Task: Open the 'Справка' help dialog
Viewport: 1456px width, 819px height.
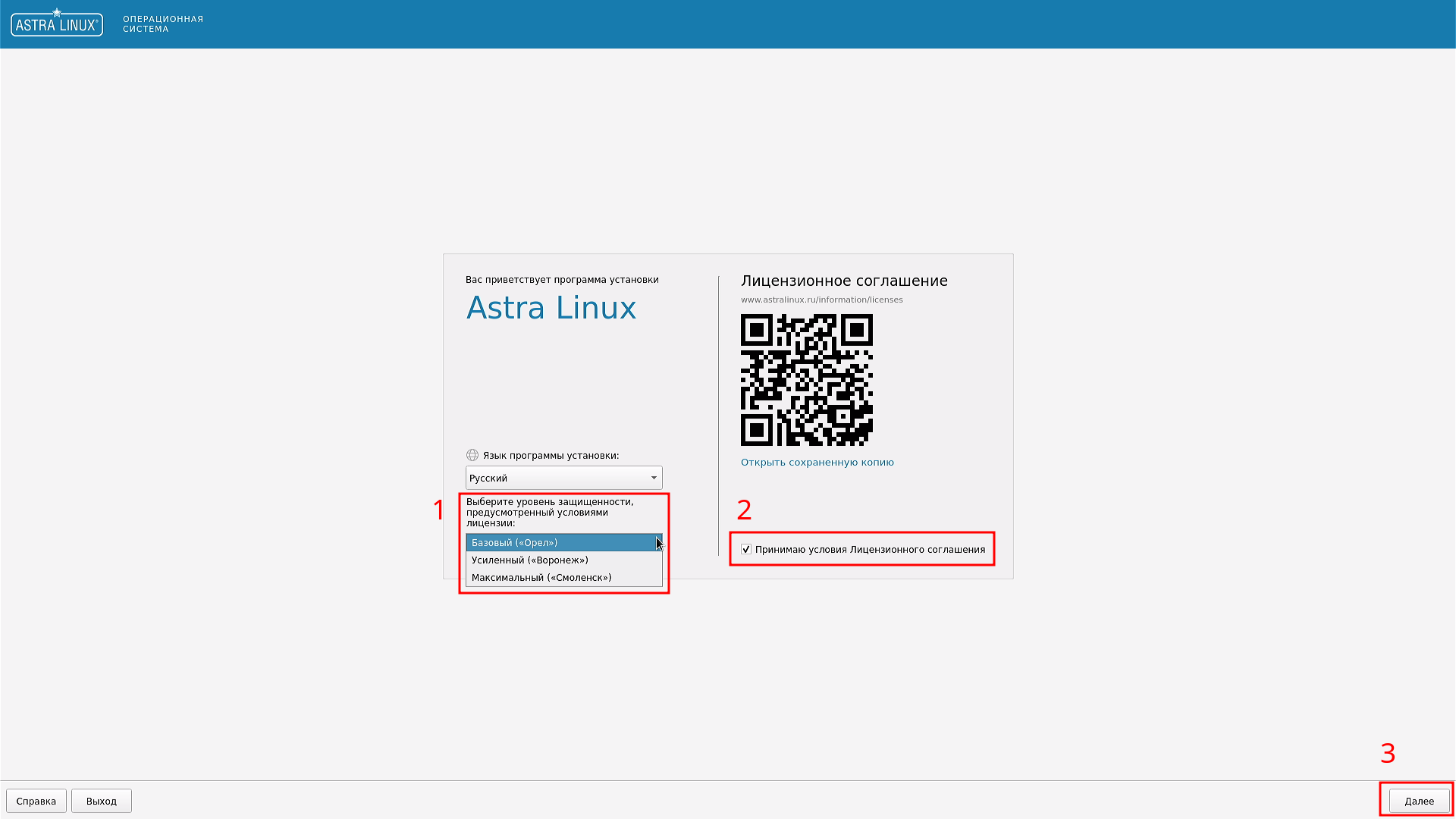Action: coord(35,800)
